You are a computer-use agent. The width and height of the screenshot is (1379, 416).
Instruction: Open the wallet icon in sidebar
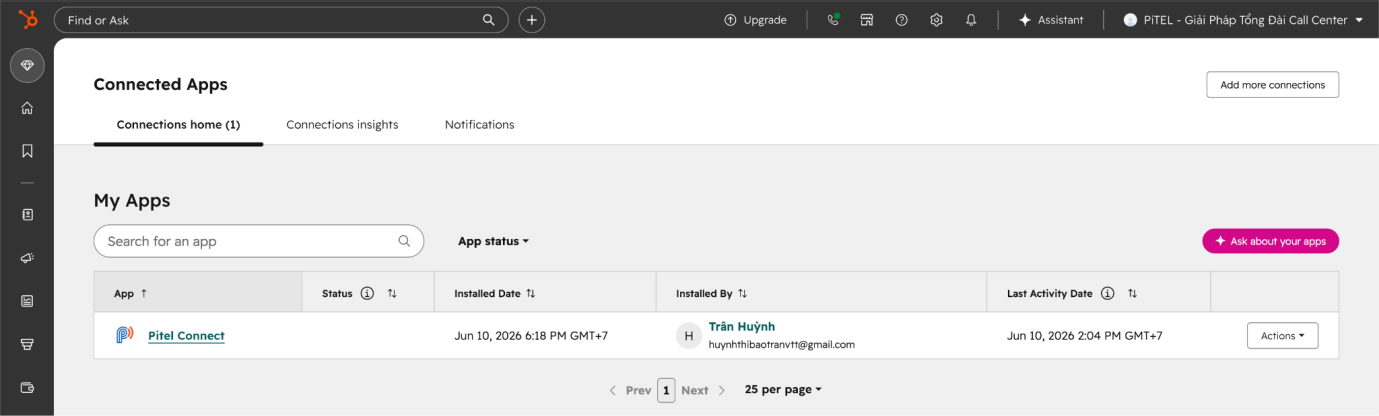pos(27,387)
